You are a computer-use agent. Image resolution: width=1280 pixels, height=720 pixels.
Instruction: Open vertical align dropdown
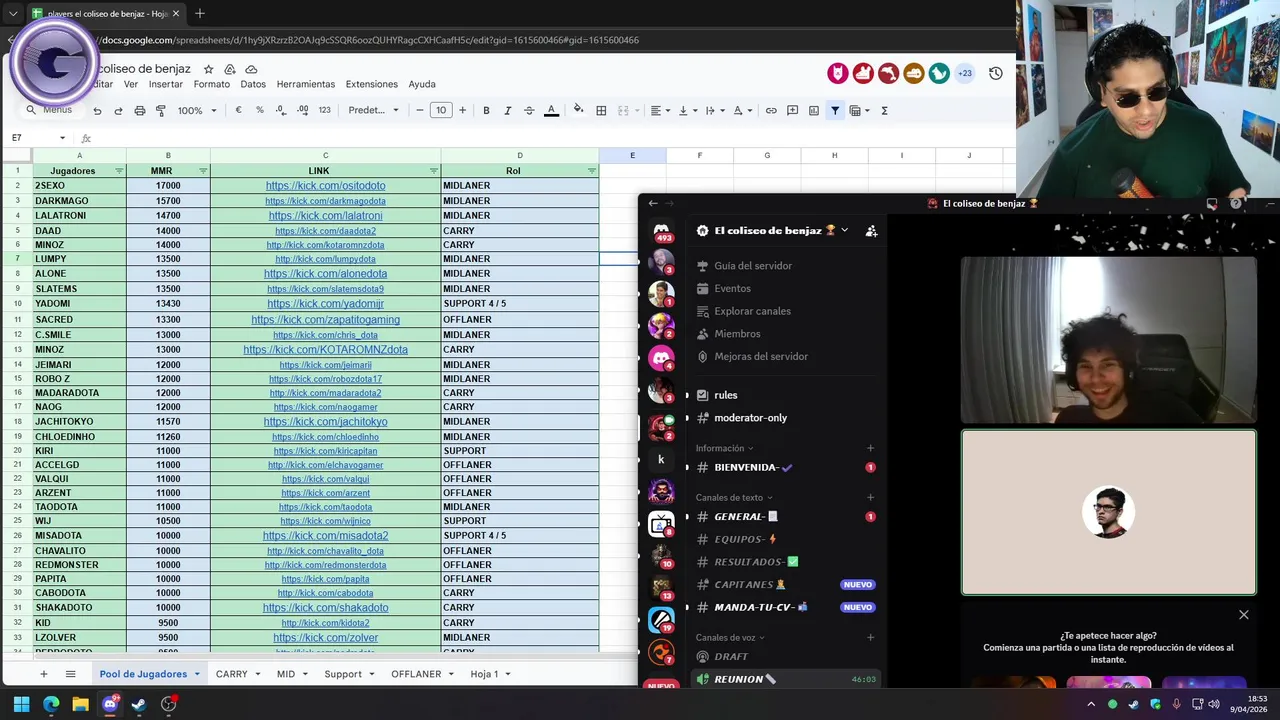pos(687,111)
